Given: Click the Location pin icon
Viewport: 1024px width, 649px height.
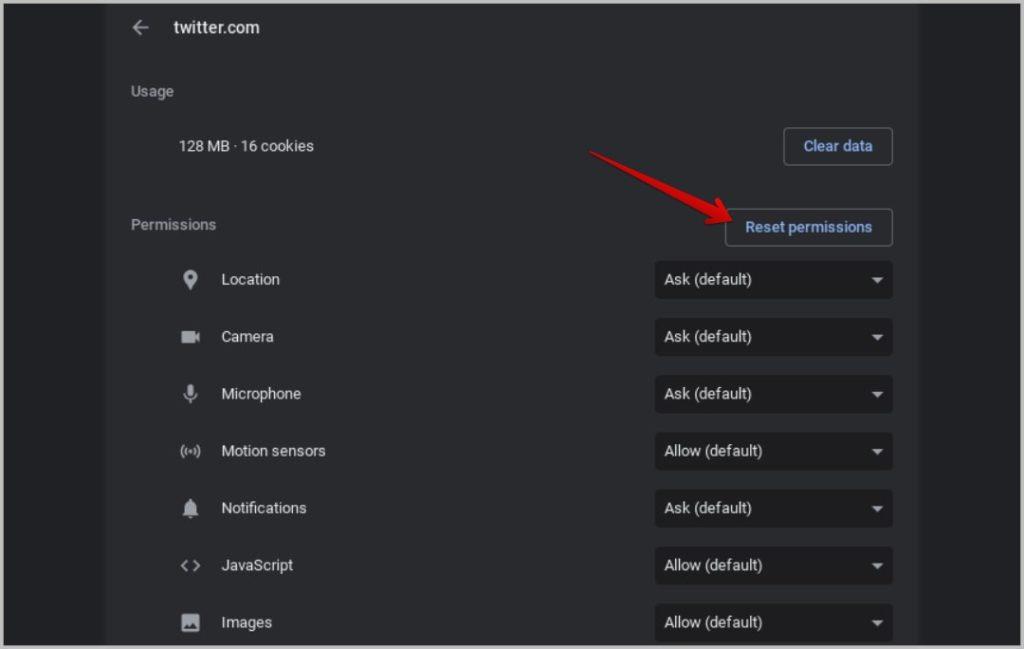Looking at the screenshot, I should tap(190, 279).
